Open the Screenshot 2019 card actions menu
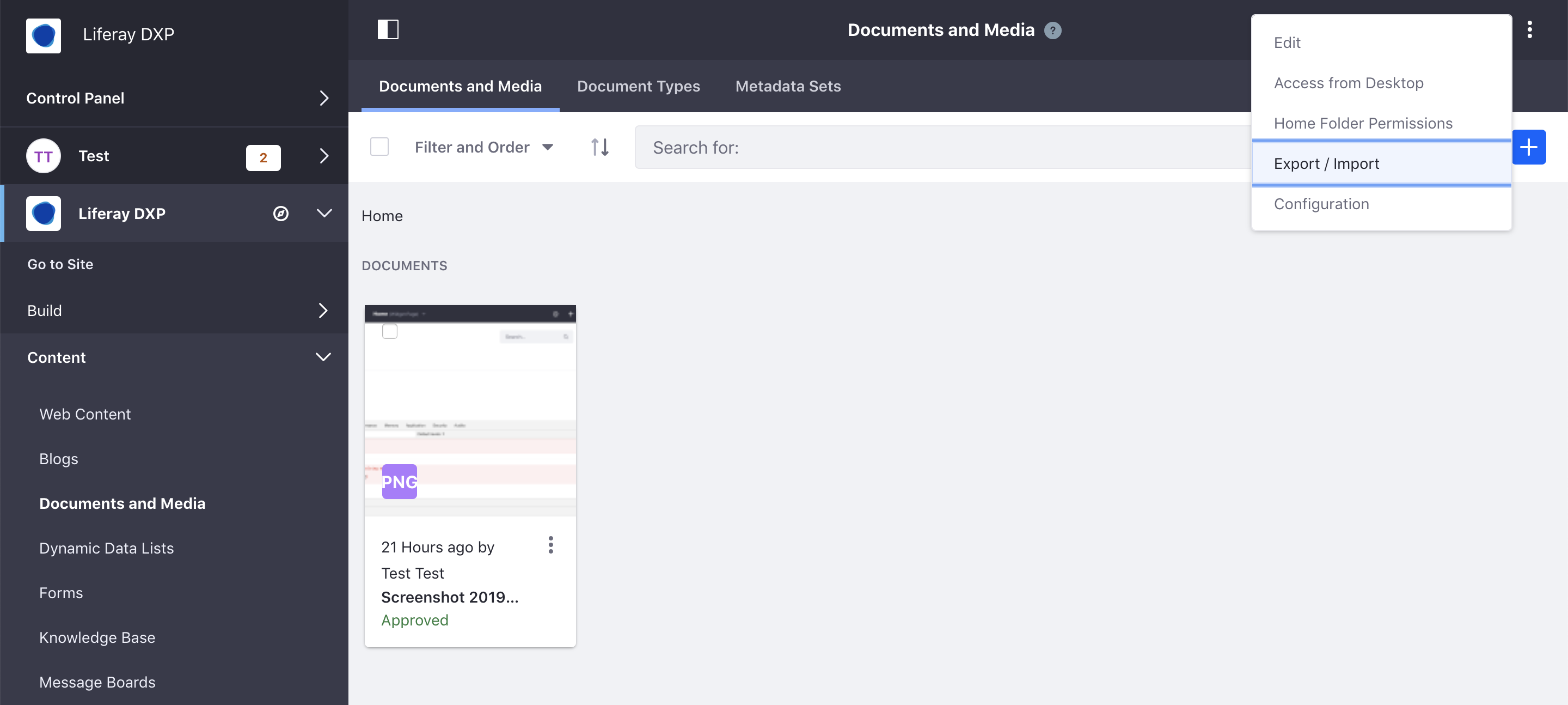Image resolution: width=1568 pixels, height=705 pixels. coord(550,545)
